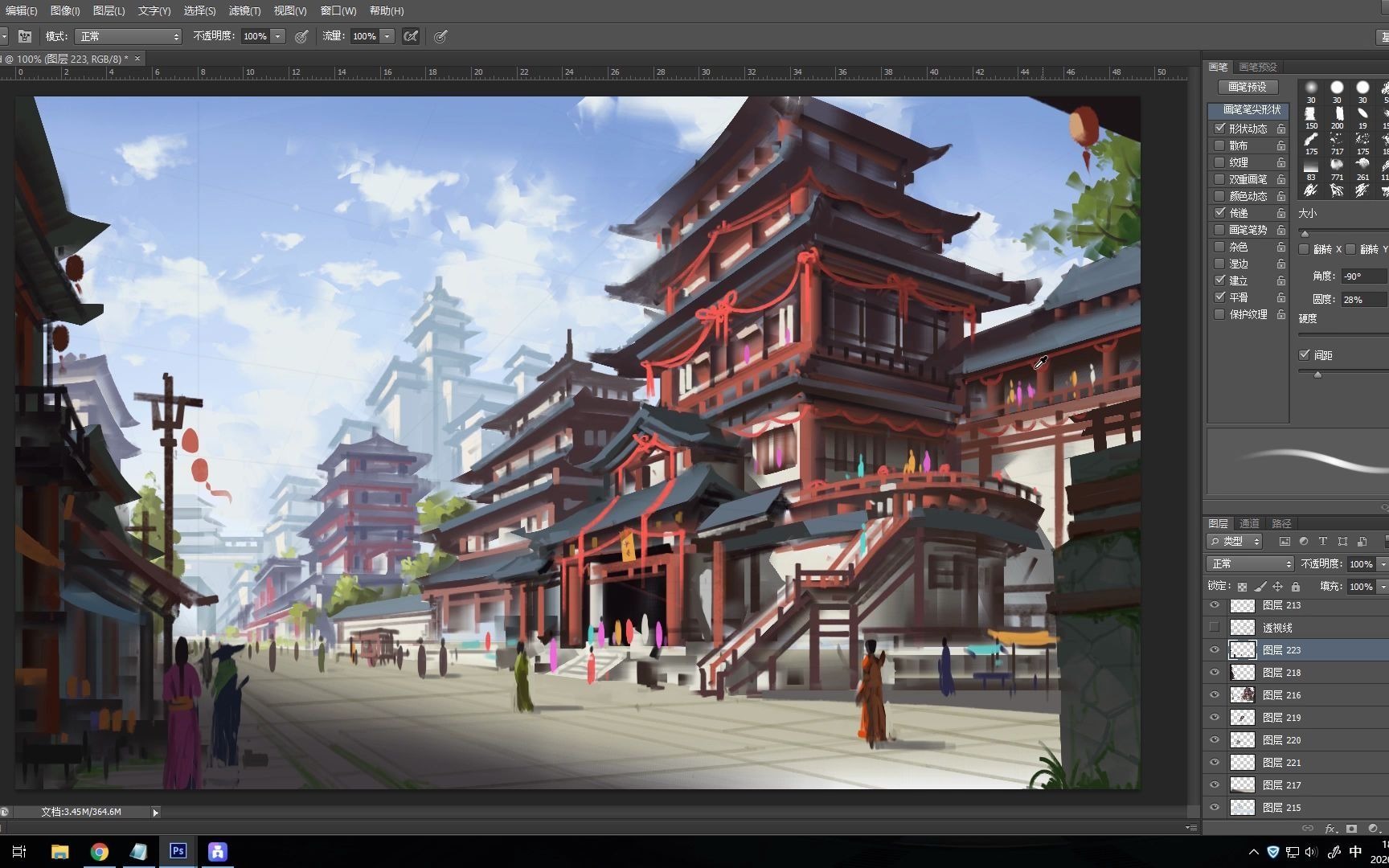
Task: Open the brush 模式 blend mode dropdown
Action: coord(129,36)
